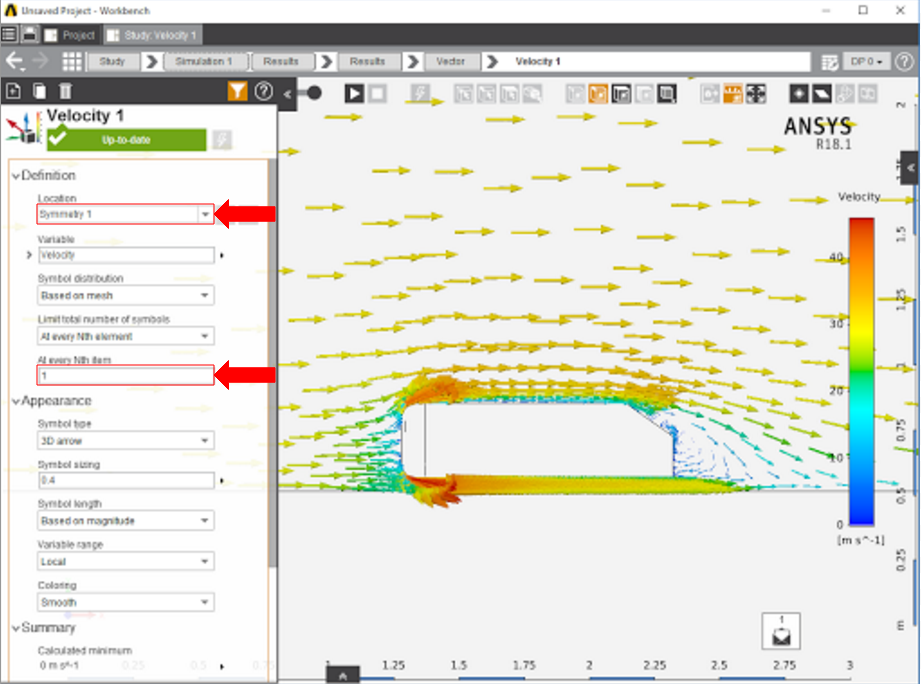
Task: Open options arrow right of Variable field
Action: (222, 255)
